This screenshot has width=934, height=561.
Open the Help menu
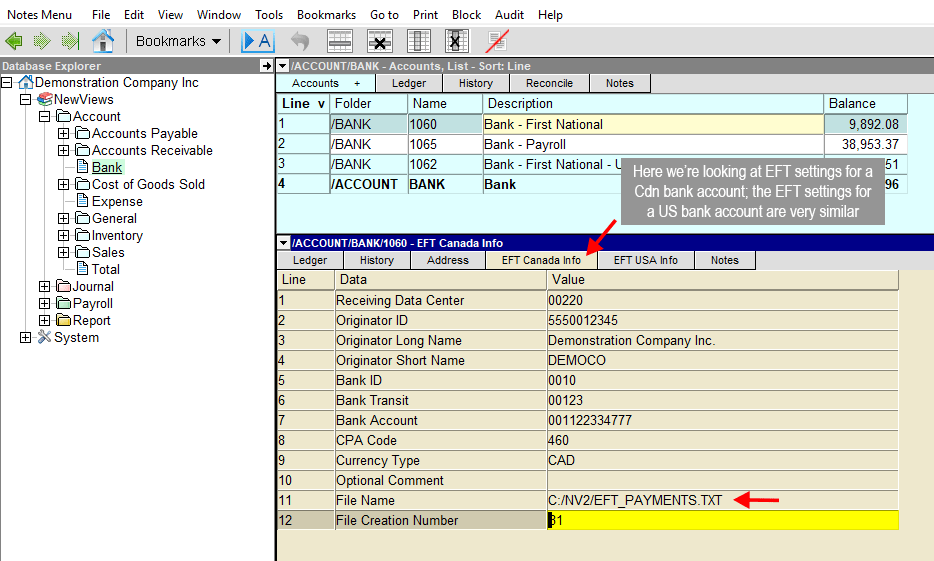coord(550,15)
